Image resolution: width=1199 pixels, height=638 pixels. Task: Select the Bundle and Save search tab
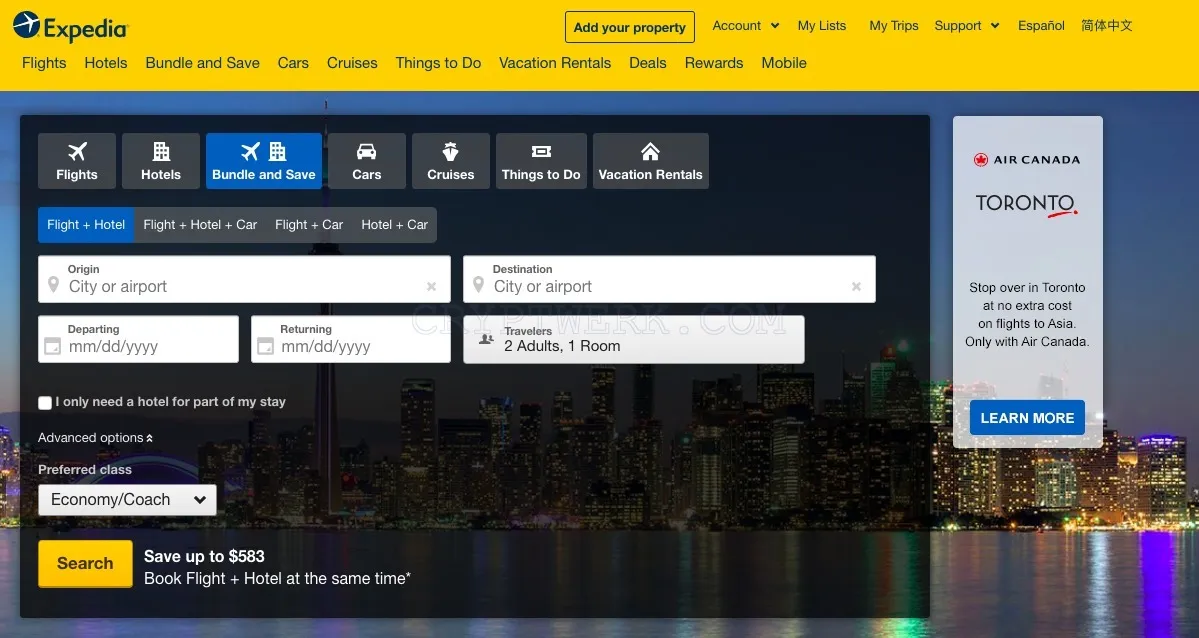click(x=264, y=161)
